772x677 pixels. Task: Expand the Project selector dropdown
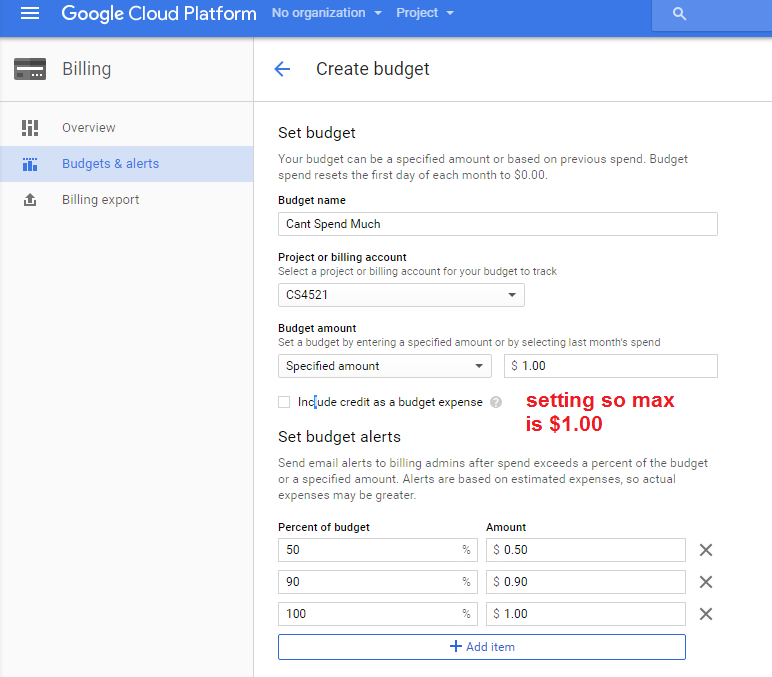click(424, 13)
